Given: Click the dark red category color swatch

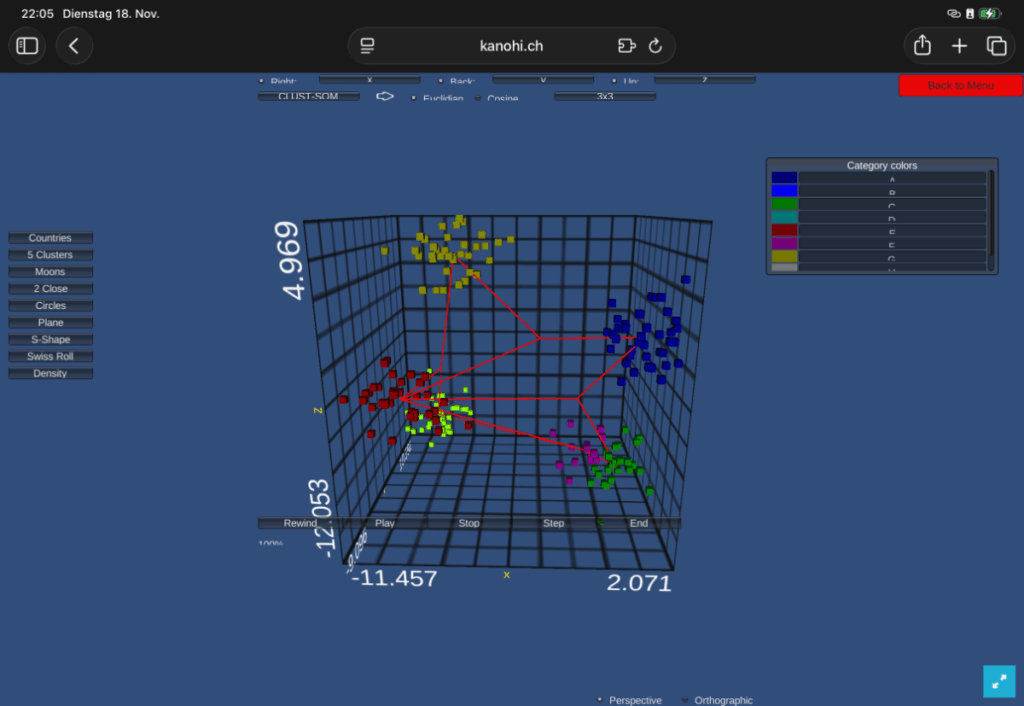Looking at the screenshot, I should [x=784, y=230].
